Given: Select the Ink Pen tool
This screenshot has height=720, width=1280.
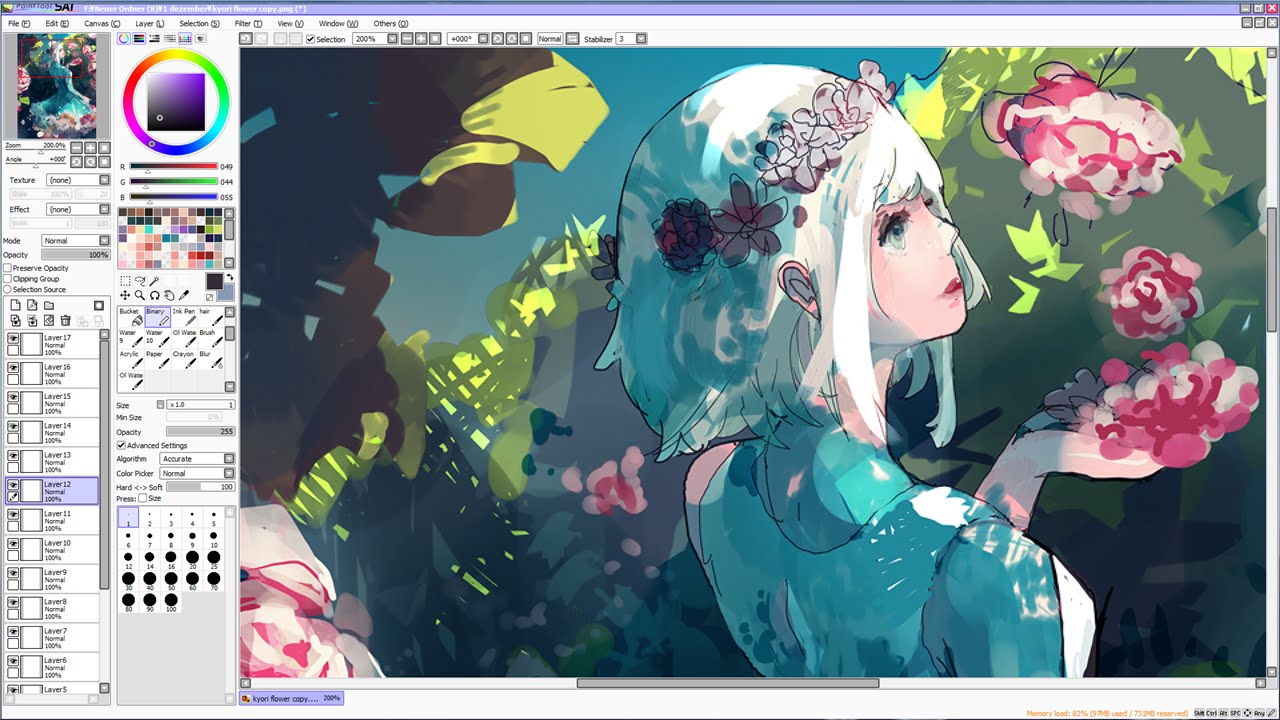Looking at the screenshot, I should coord(183,317).
